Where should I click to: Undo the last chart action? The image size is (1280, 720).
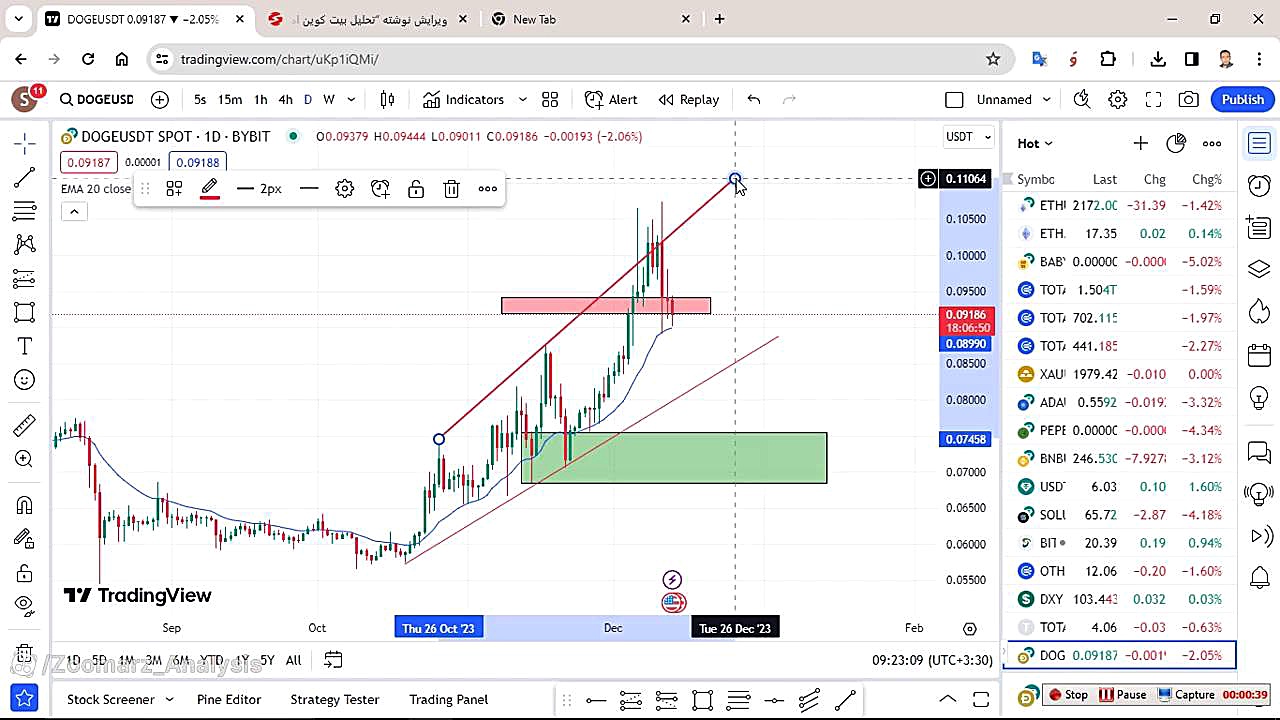[x=754, y=99]
